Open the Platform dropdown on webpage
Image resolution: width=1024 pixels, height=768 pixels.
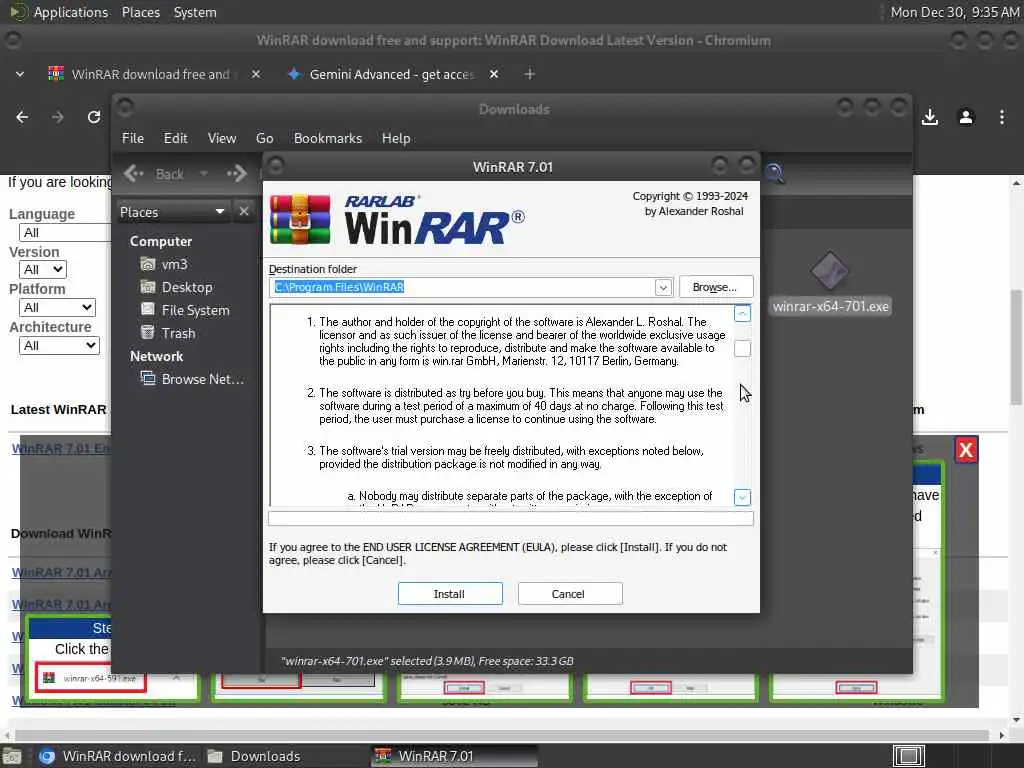(x=57, y=307)
